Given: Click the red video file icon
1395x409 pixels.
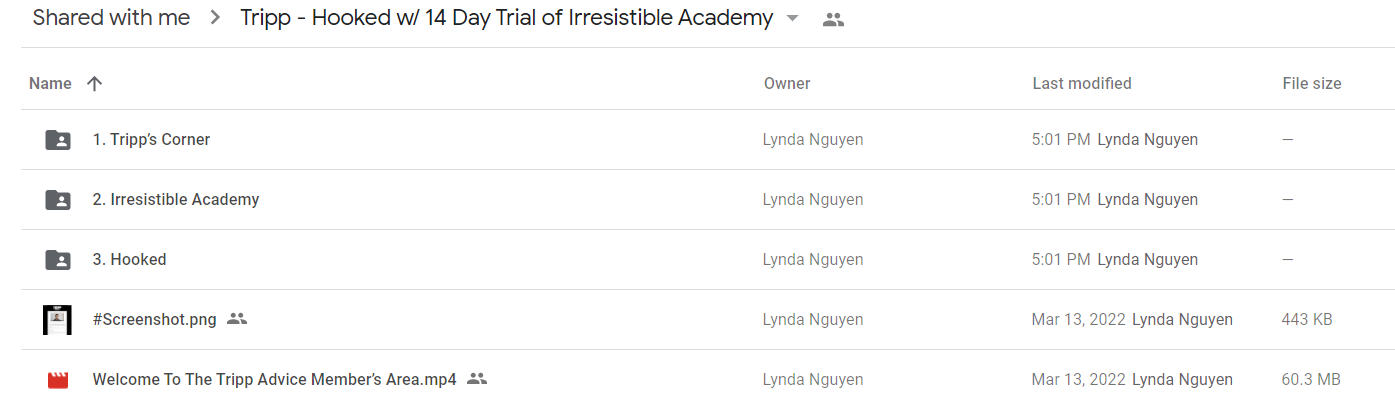Looking at the screenshot, I should pyautogui.click(x=58, y=380).
